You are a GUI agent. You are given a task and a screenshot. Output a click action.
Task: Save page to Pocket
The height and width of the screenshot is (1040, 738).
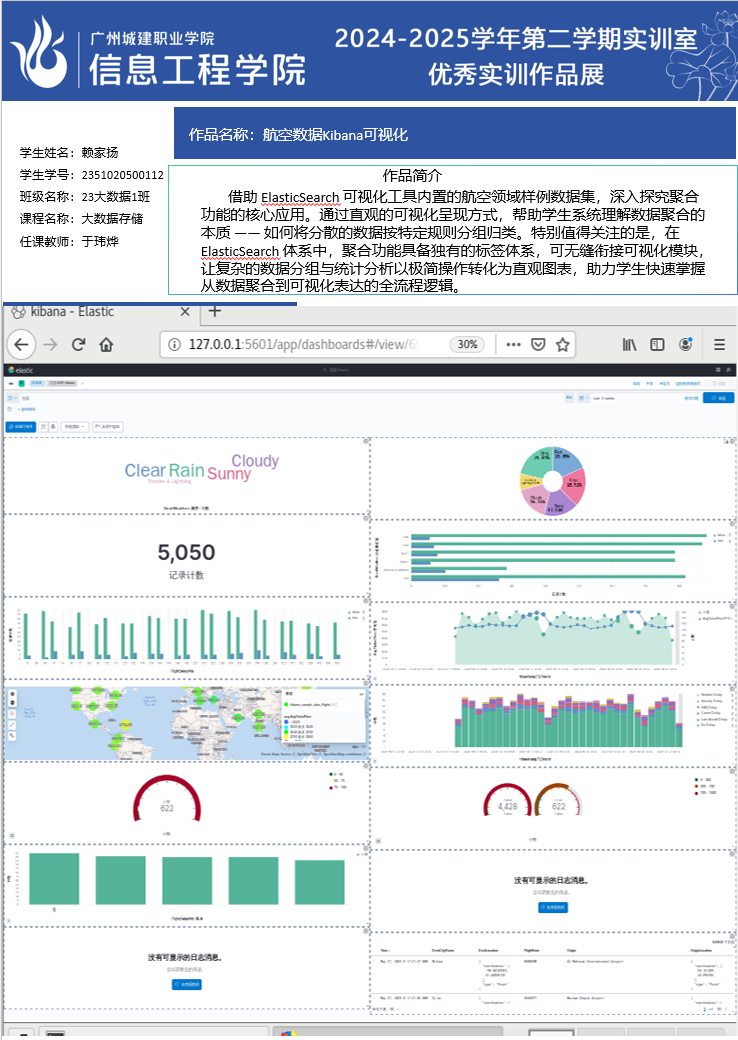coord(538,344)
